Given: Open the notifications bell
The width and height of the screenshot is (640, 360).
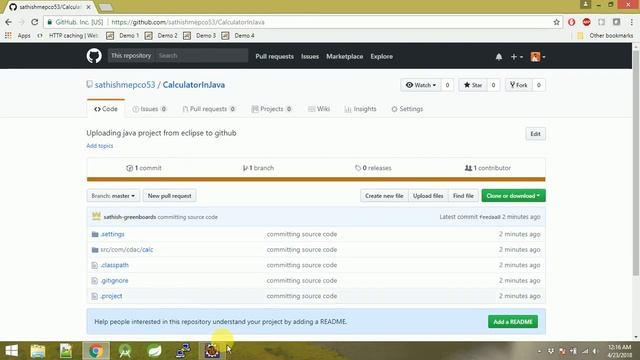Looking at the screenshot, I should pyautogui.click(x=499, y=57).
